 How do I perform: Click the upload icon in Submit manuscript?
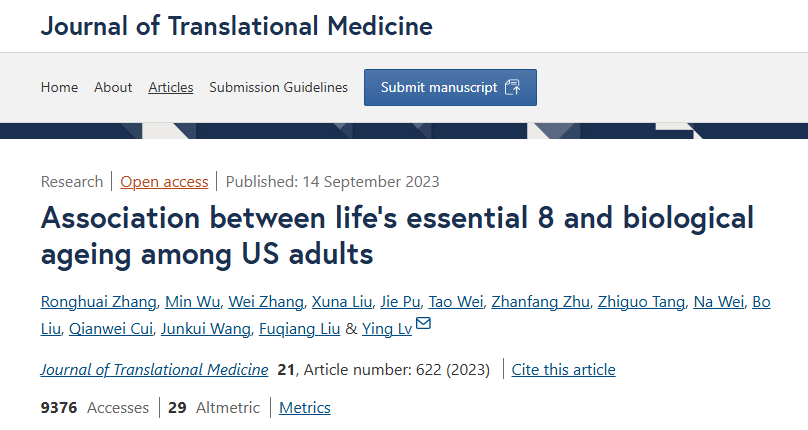pos(512,87)
